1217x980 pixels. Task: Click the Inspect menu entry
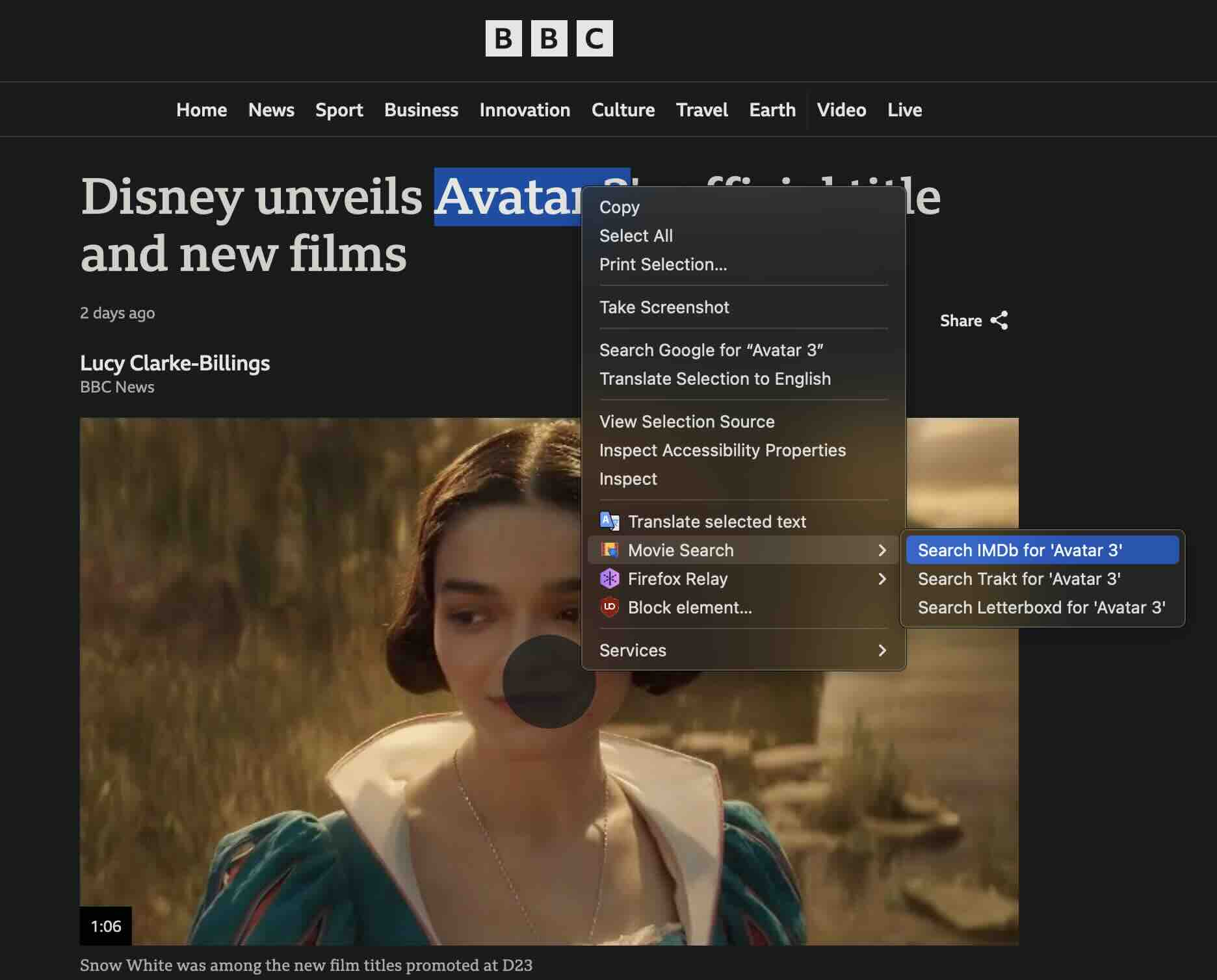pyautogui.click(x=744, y=478)
